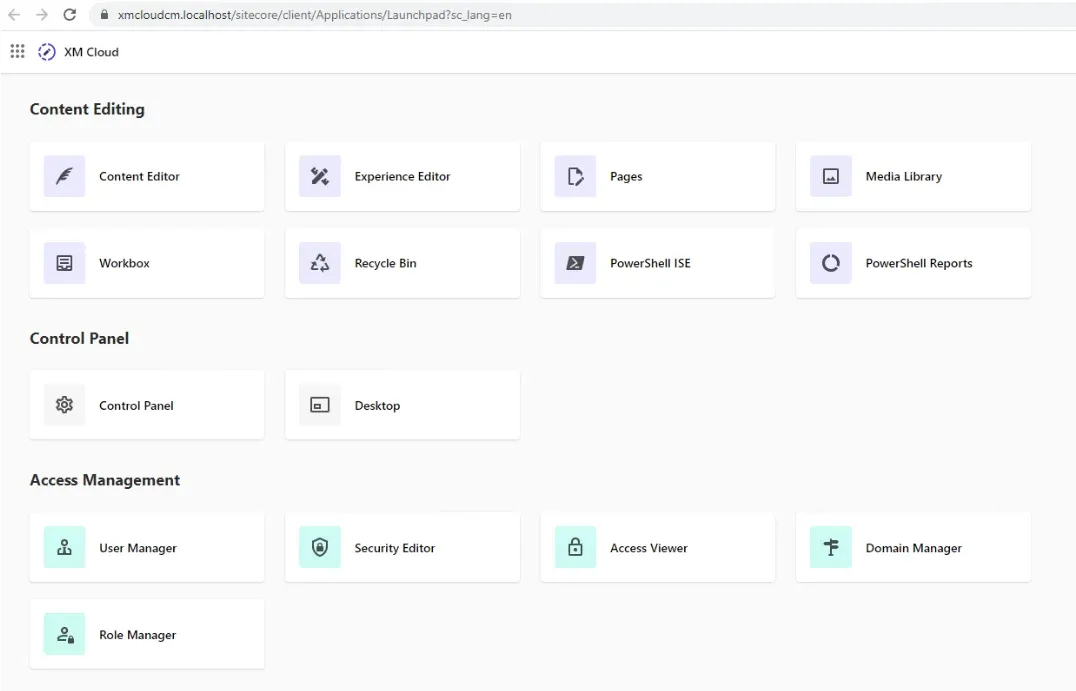Screen dimensions: 1076x691
Task: Click the Media Library image icon
Action: (830, 176)
